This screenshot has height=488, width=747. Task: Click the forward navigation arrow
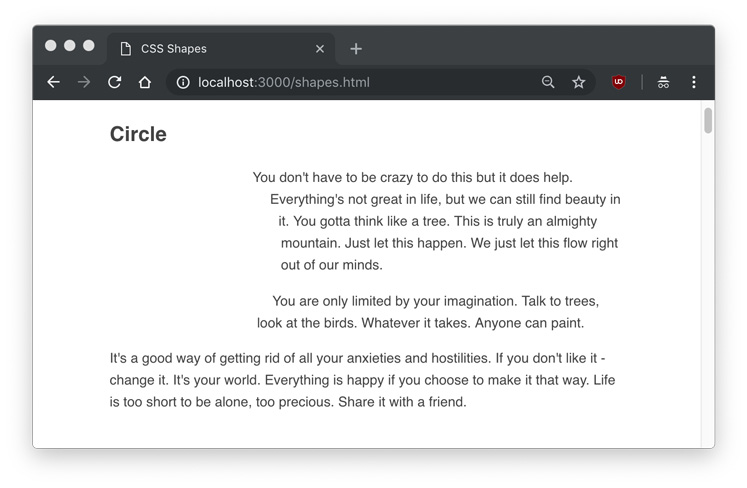(84, 82)
